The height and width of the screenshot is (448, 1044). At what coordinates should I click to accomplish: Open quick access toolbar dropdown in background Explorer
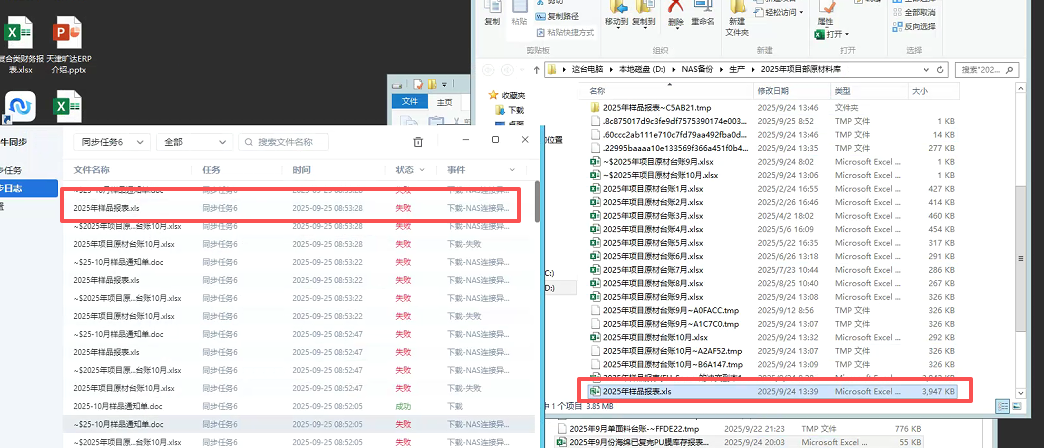(x=444, y=85)
